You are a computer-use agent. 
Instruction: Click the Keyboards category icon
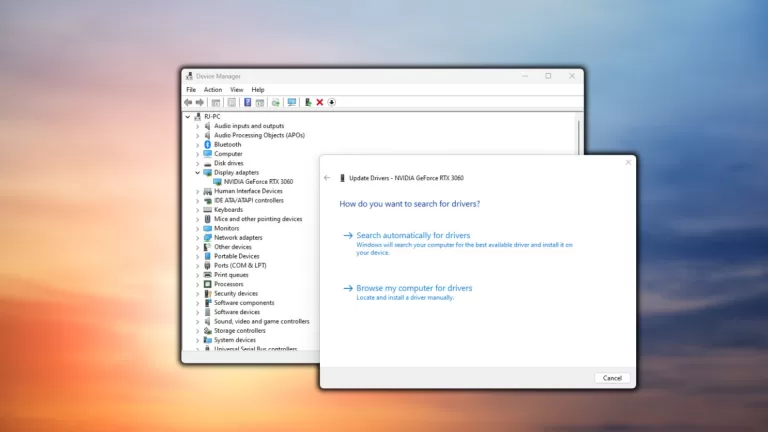point(208,210)
